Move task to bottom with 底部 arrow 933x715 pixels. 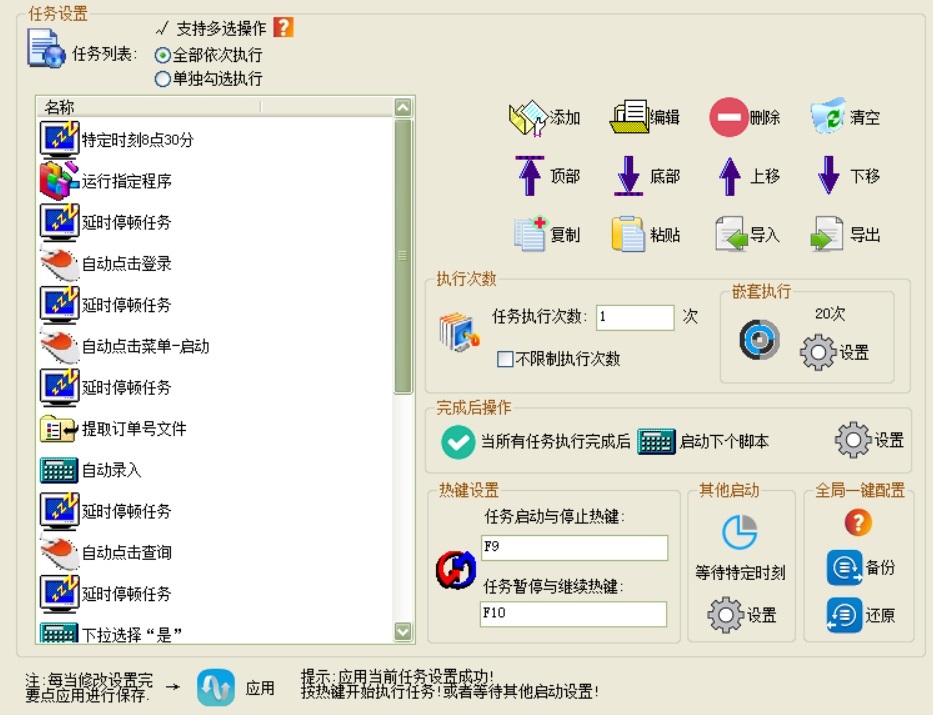[x=629, y=176]
